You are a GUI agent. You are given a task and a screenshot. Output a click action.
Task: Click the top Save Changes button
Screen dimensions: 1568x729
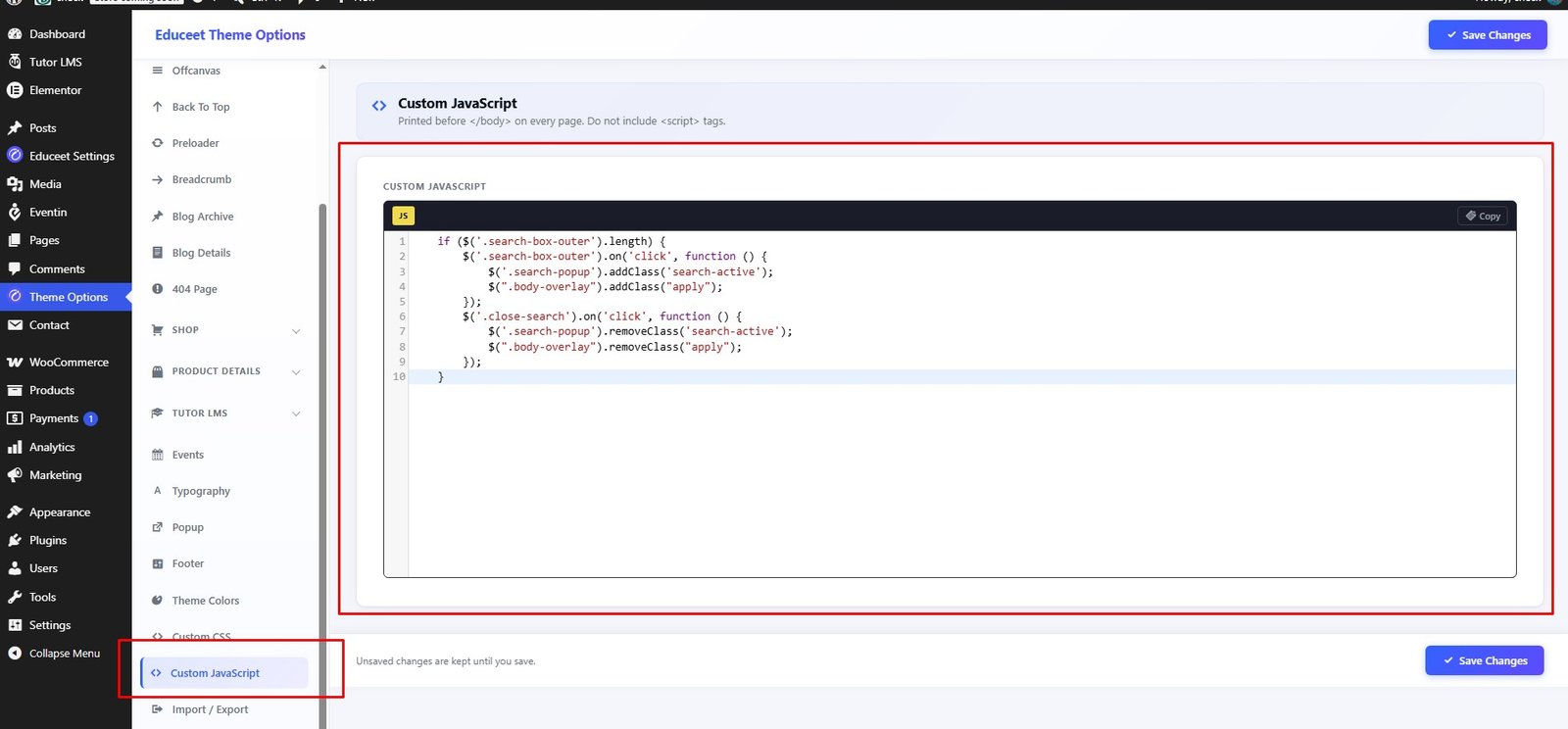coord(1488,35)
